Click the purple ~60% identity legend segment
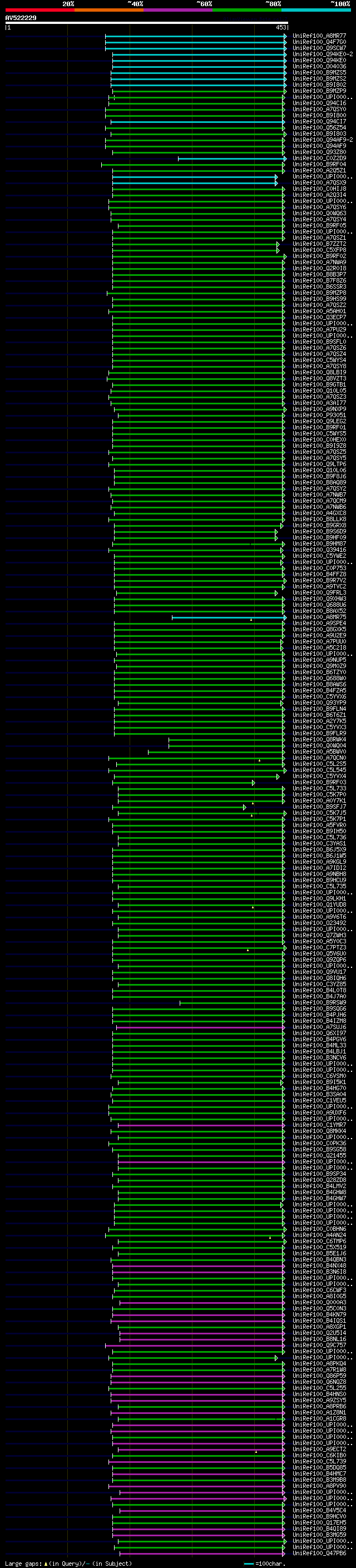This screenshot has height=1568, width=356. point(179,10)
